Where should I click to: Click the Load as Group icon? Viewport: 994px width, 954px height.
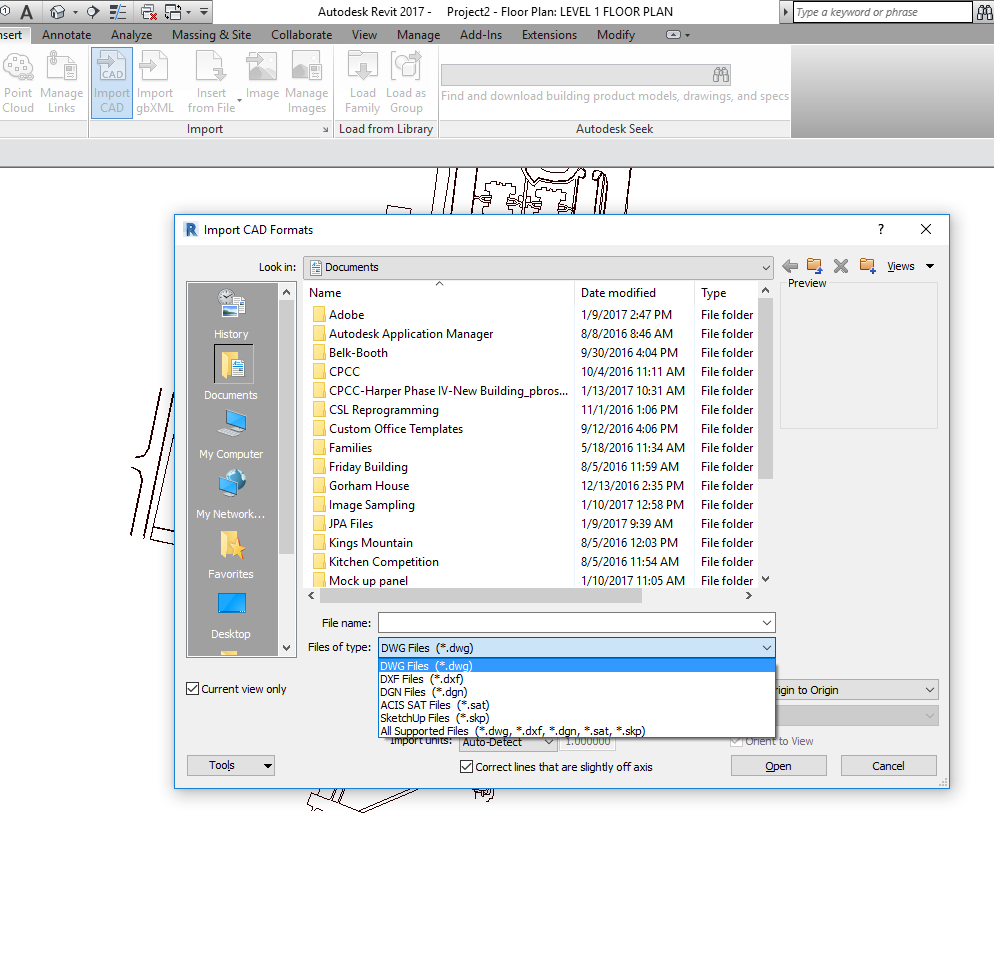click(x=406, y=83)
